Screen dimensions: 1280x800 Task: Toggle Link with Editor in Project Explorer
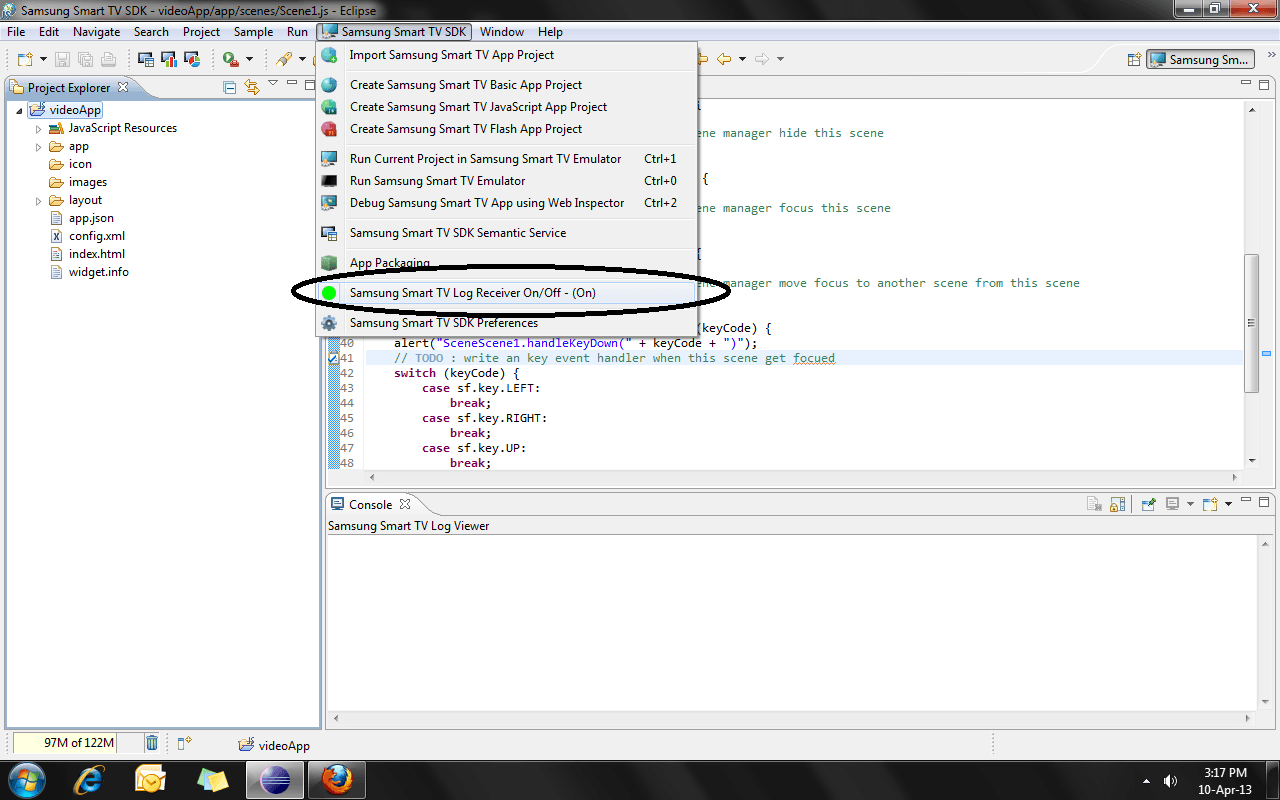coord(251,88)
